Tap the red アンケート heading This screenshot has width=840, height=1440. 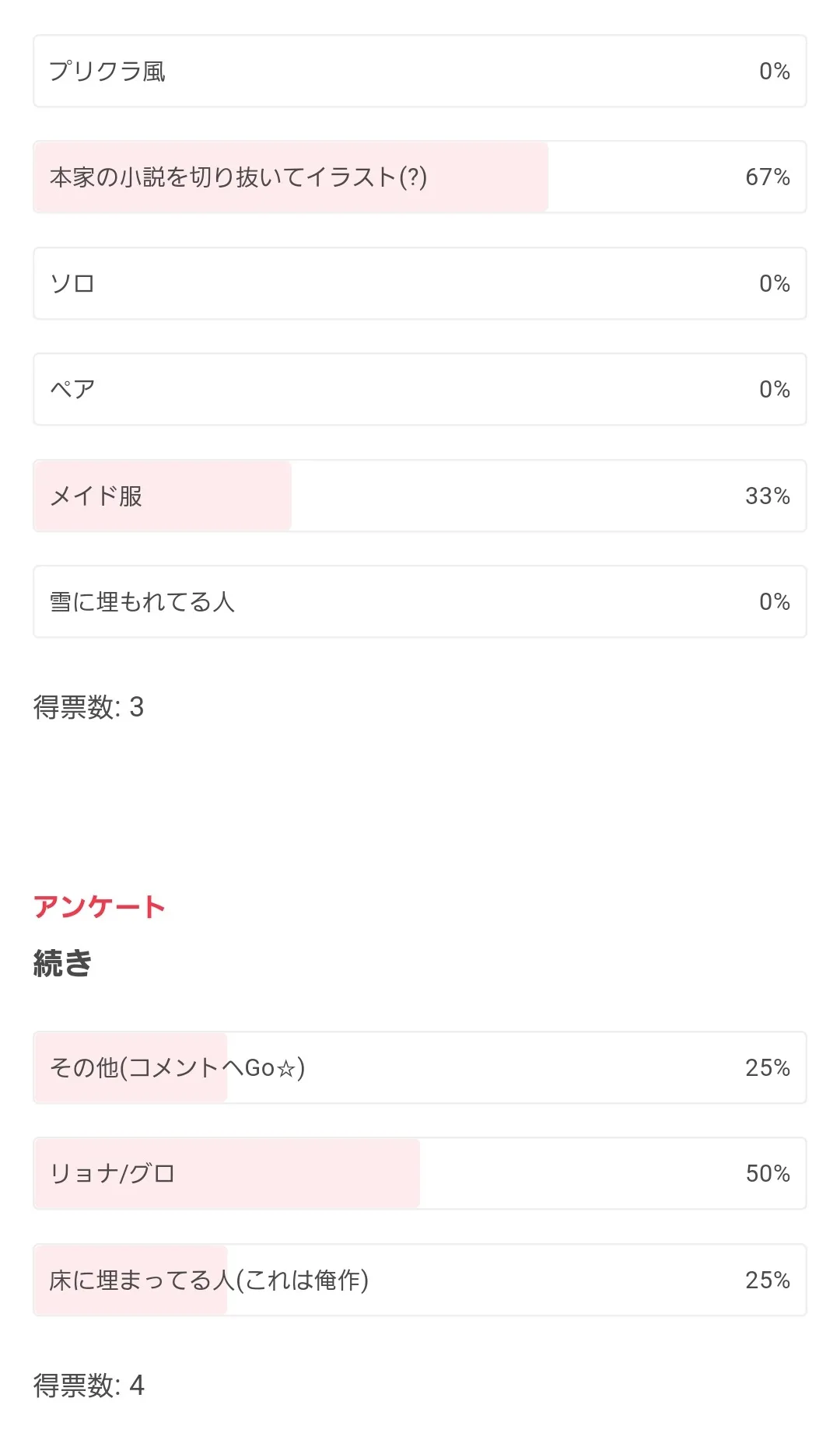pyautogui.click(x=99, y=907)
